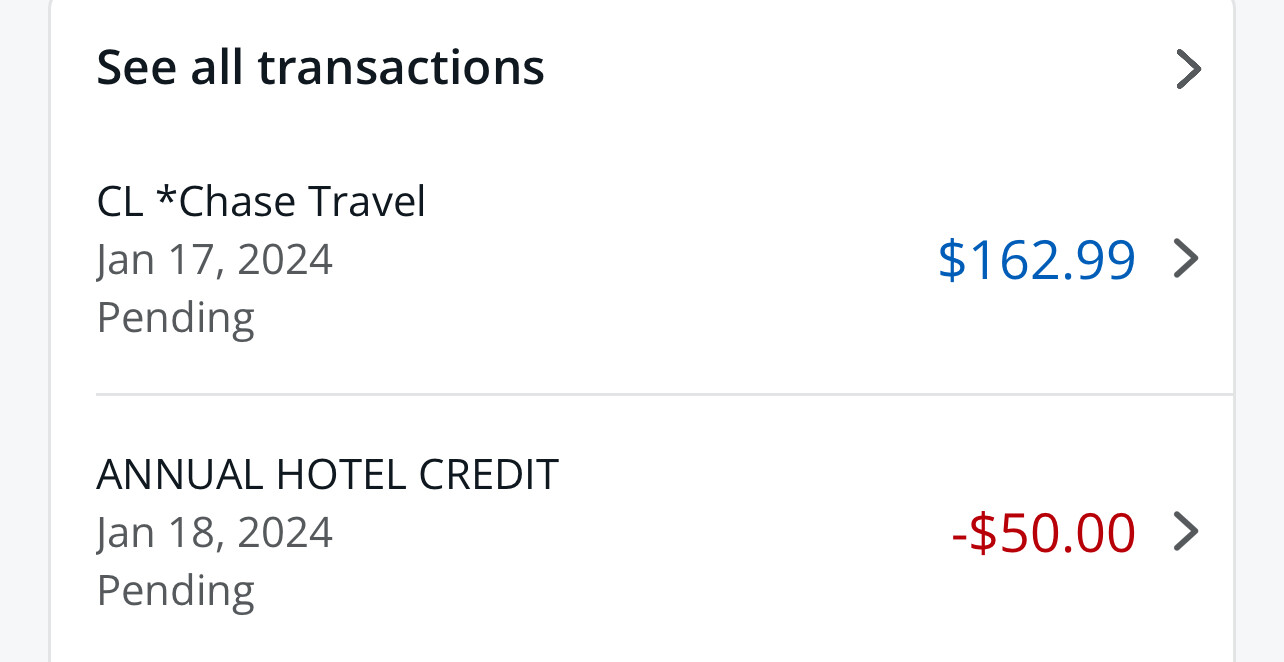Click the blue $162.99 amount
1284x662 pixels.
[1037, 260]
